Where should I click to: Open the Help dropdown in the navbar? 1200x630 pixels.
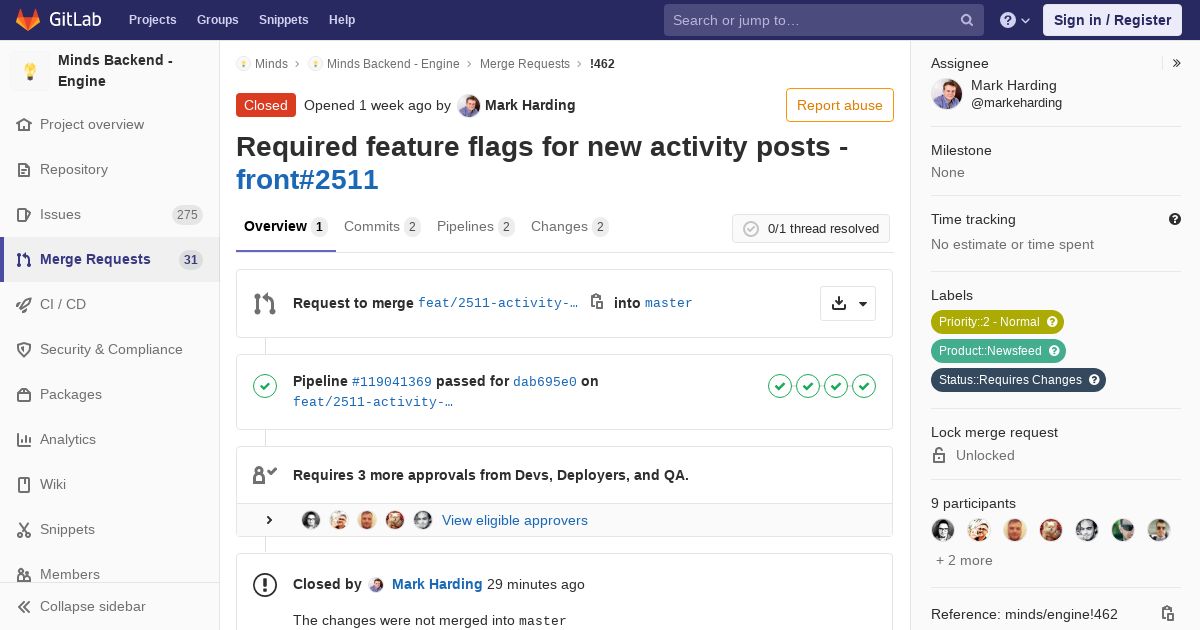tap(1015, 20)
